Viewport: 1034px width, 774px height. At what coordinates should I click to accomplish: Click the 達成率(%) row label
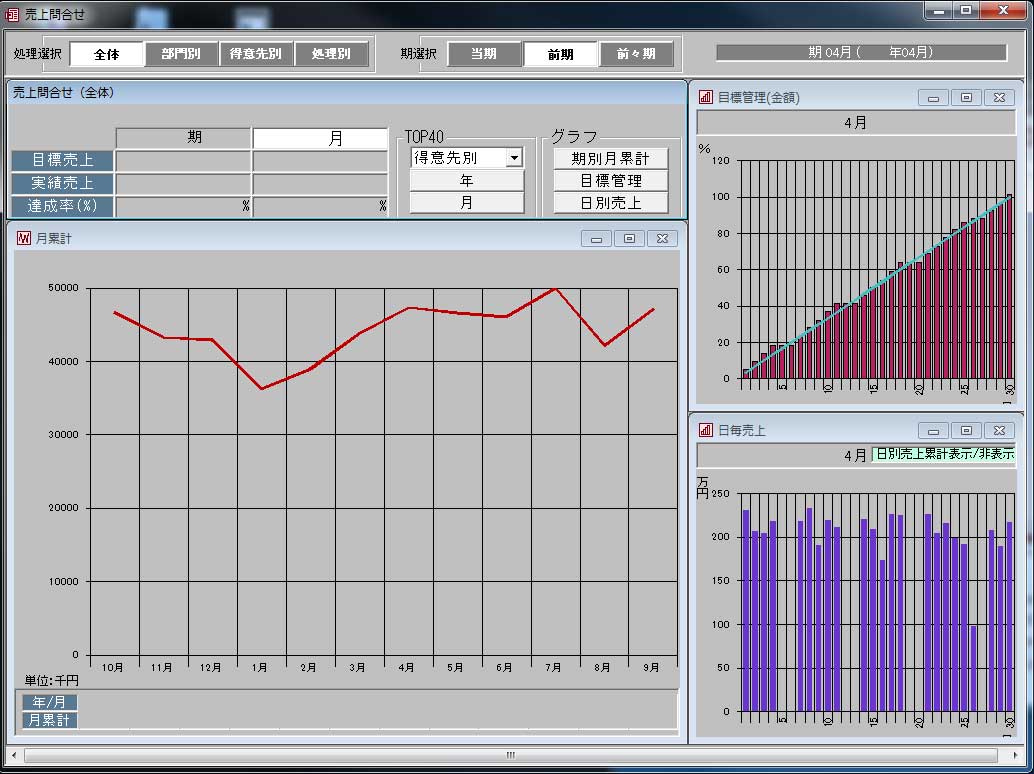[63, 206]
